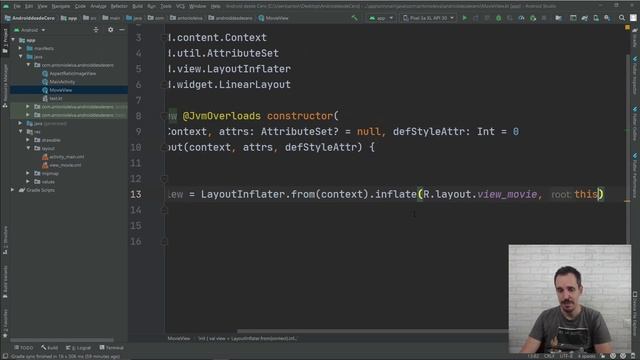Click the app breadcrumb in navigation bar
Image resolution: width=640 pixels, height=360 pixels.
tap(69, 18)
